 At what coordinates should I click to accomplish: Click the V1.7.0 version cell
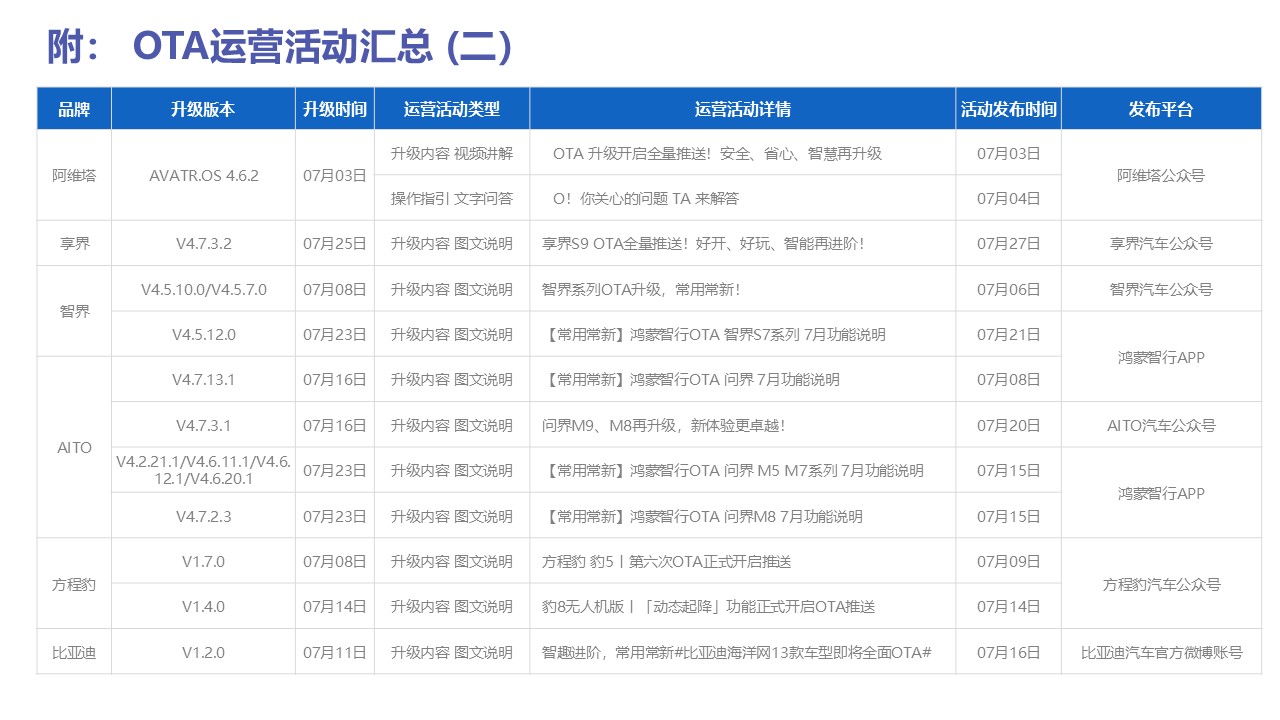click(x=203, y=561)
